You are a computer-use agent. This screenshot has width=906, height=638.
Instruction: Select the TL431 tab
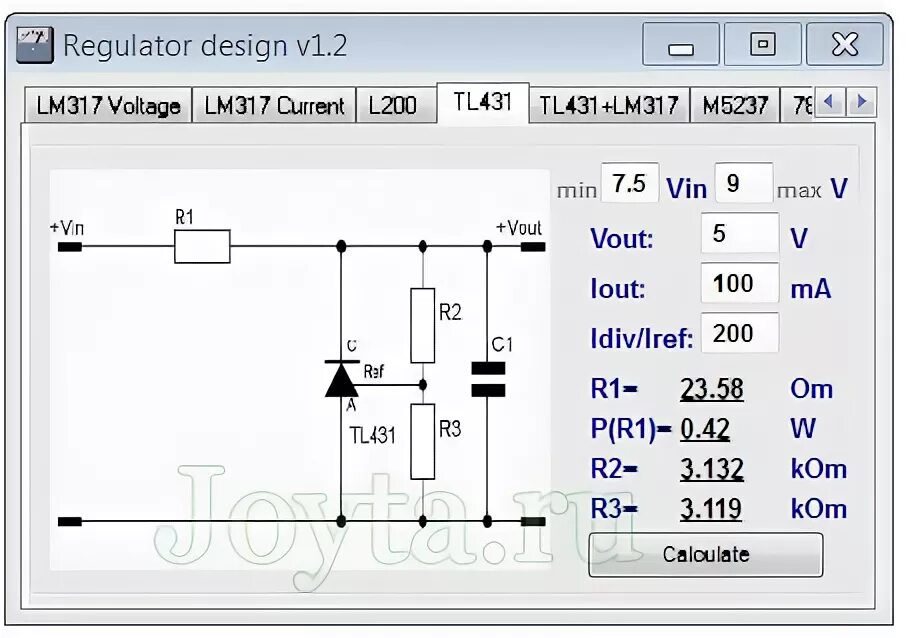click(482, 103)
